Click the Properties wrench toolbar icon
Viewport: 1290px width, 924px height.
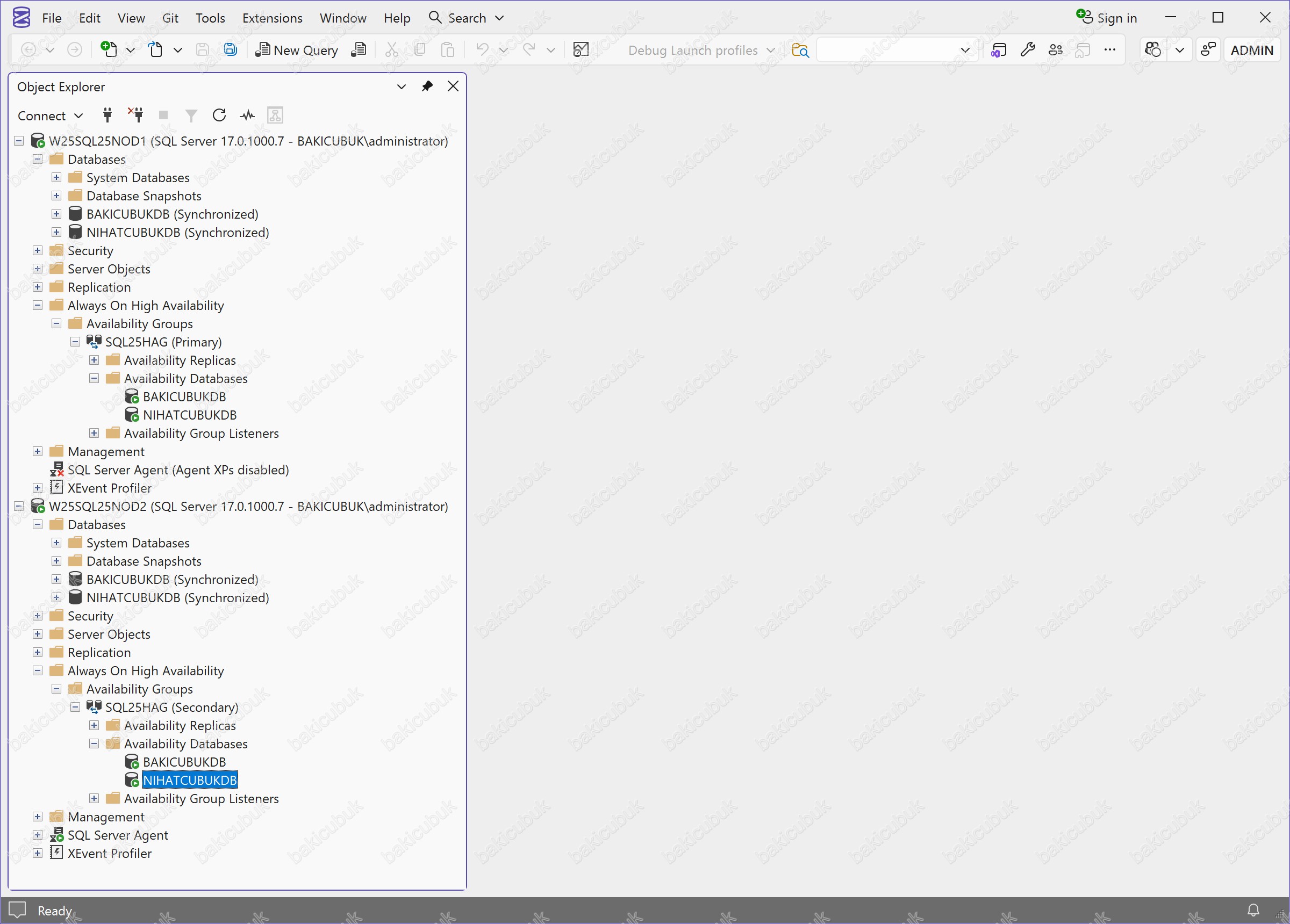tap(1027, 50)
